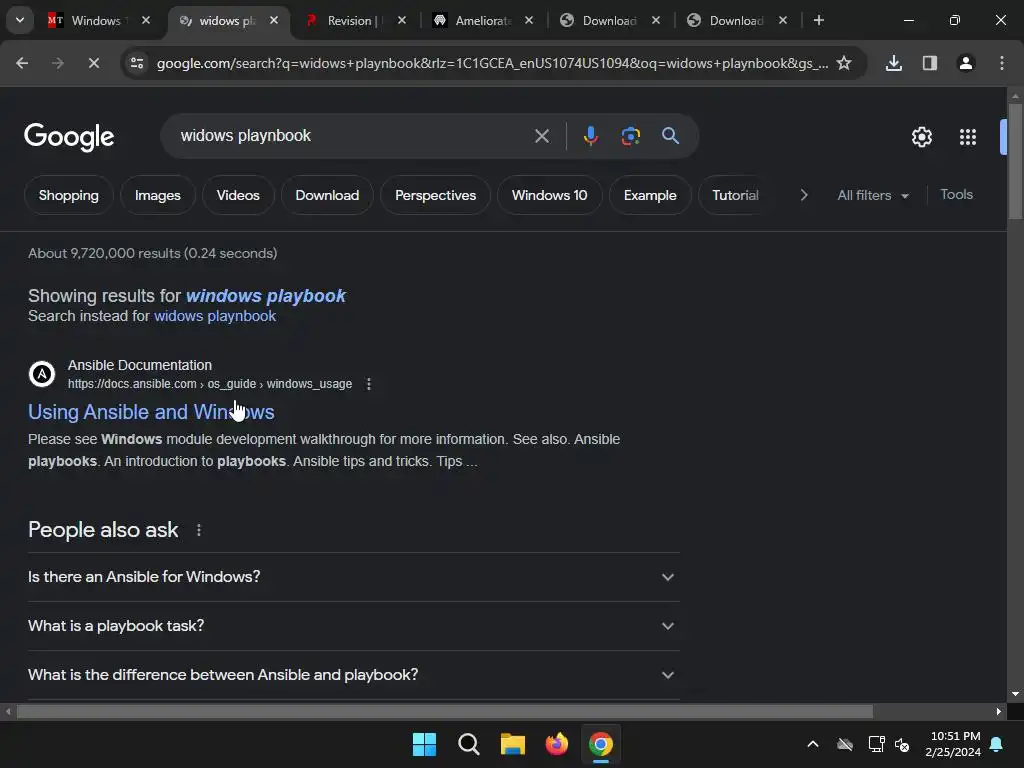Switch to the first Download tab
The image size is (1024, 768).
click(609, 20)
